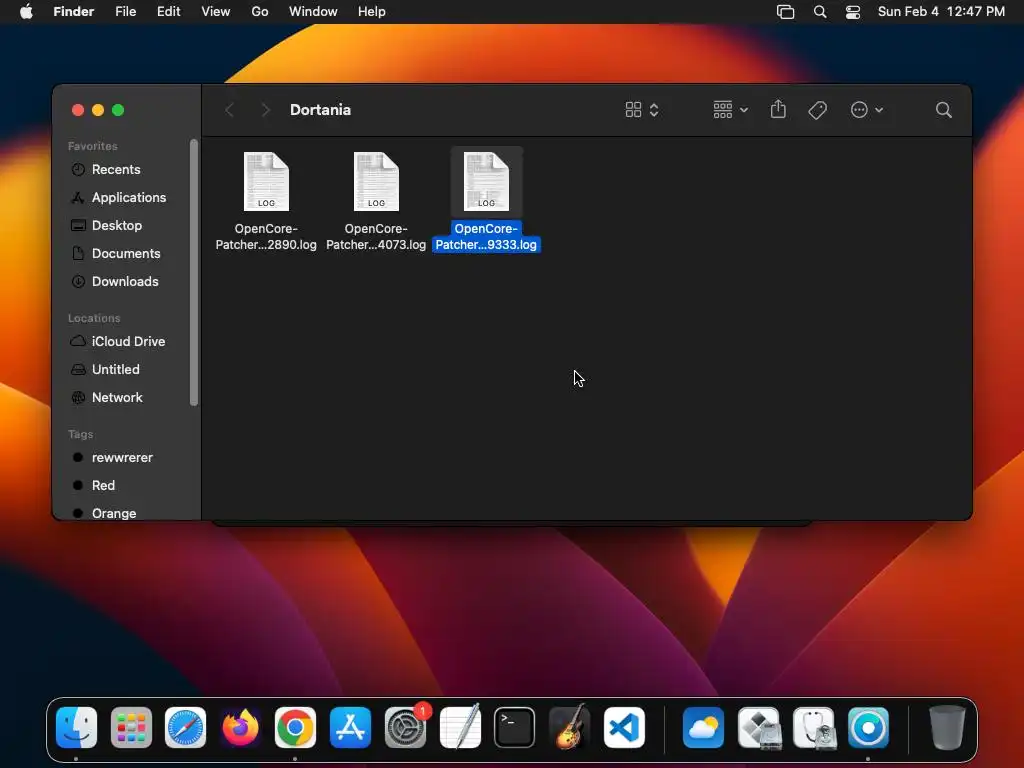The height and width of the screenshot is (768, 1024).
Task: Open the Group by dropdown
Action: pyautogui.click(x=730, y=110)
